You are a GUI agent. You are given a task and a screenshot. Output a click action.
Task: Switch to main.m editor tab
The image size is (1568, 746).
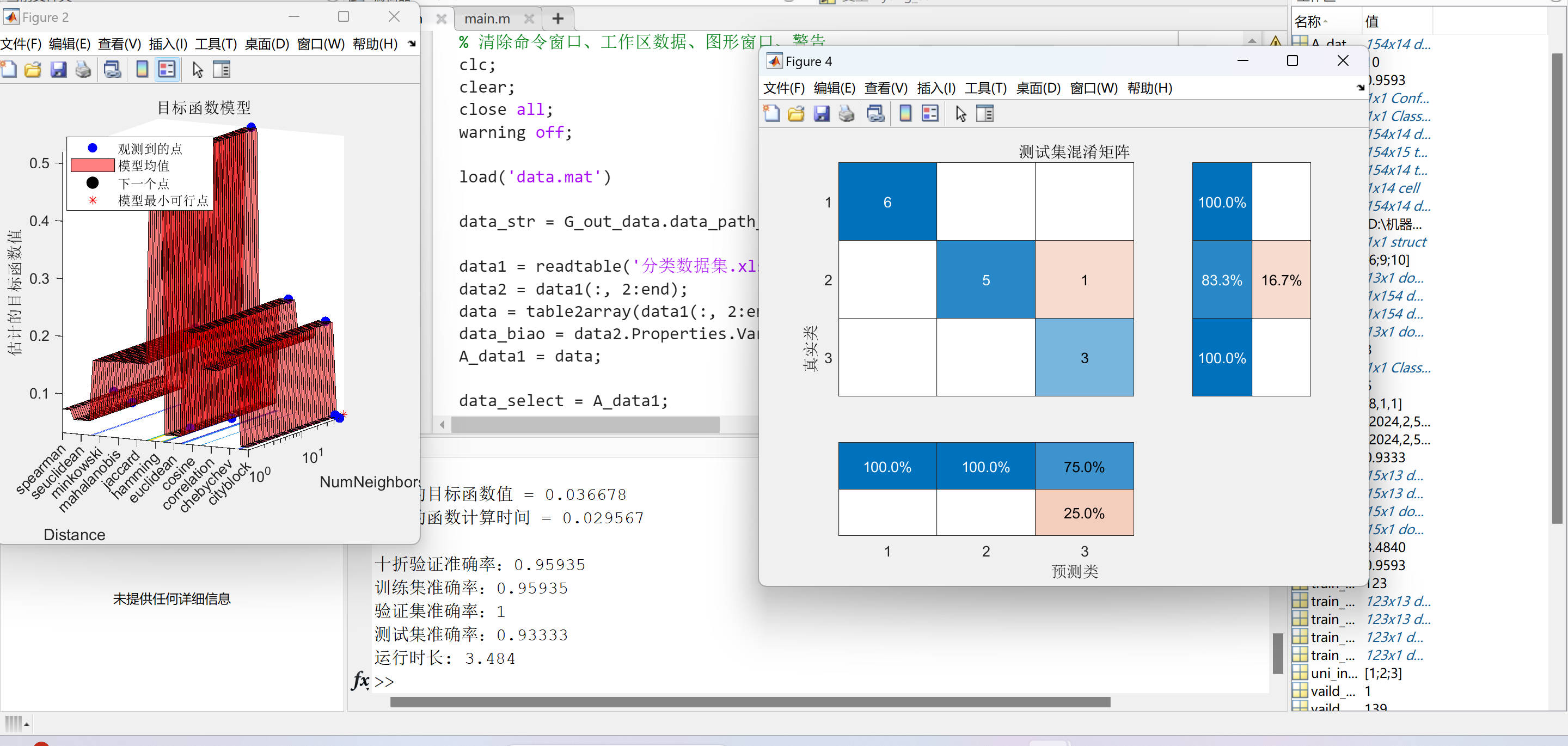(x=487, y=19)
